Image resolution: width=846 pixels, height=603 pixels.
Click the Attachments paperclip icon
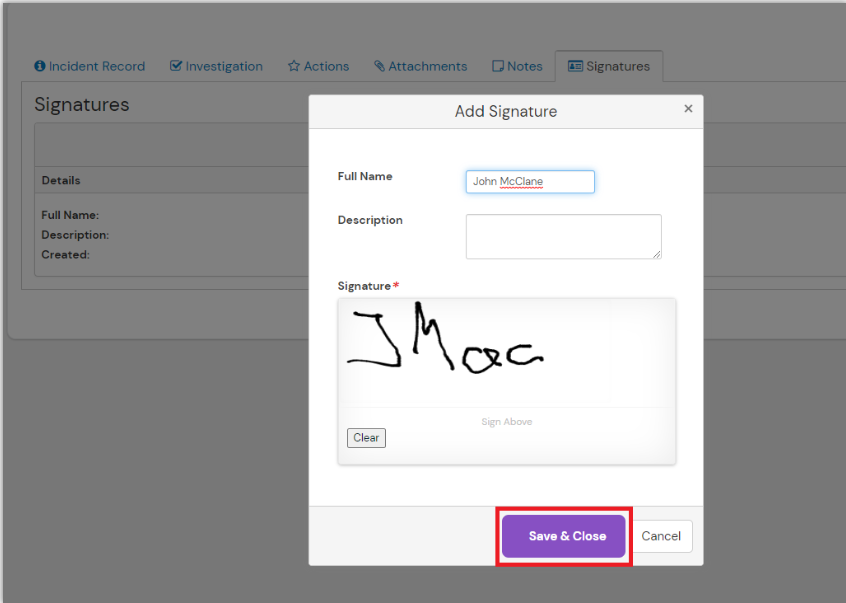coord(380,66)
